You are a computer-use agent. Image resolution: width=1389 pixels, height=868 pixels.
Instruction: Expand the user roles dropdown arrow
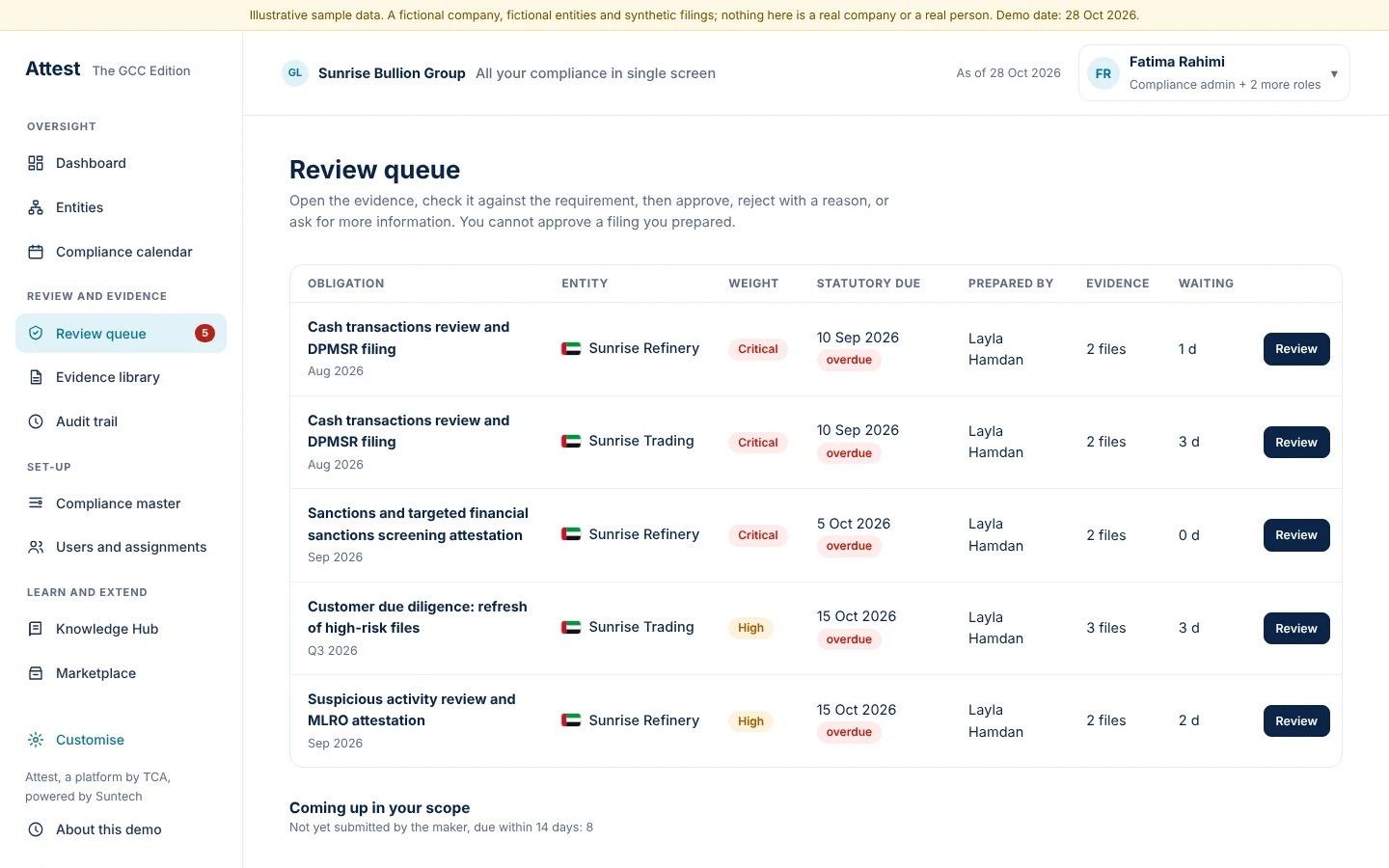pos(1334,73)
